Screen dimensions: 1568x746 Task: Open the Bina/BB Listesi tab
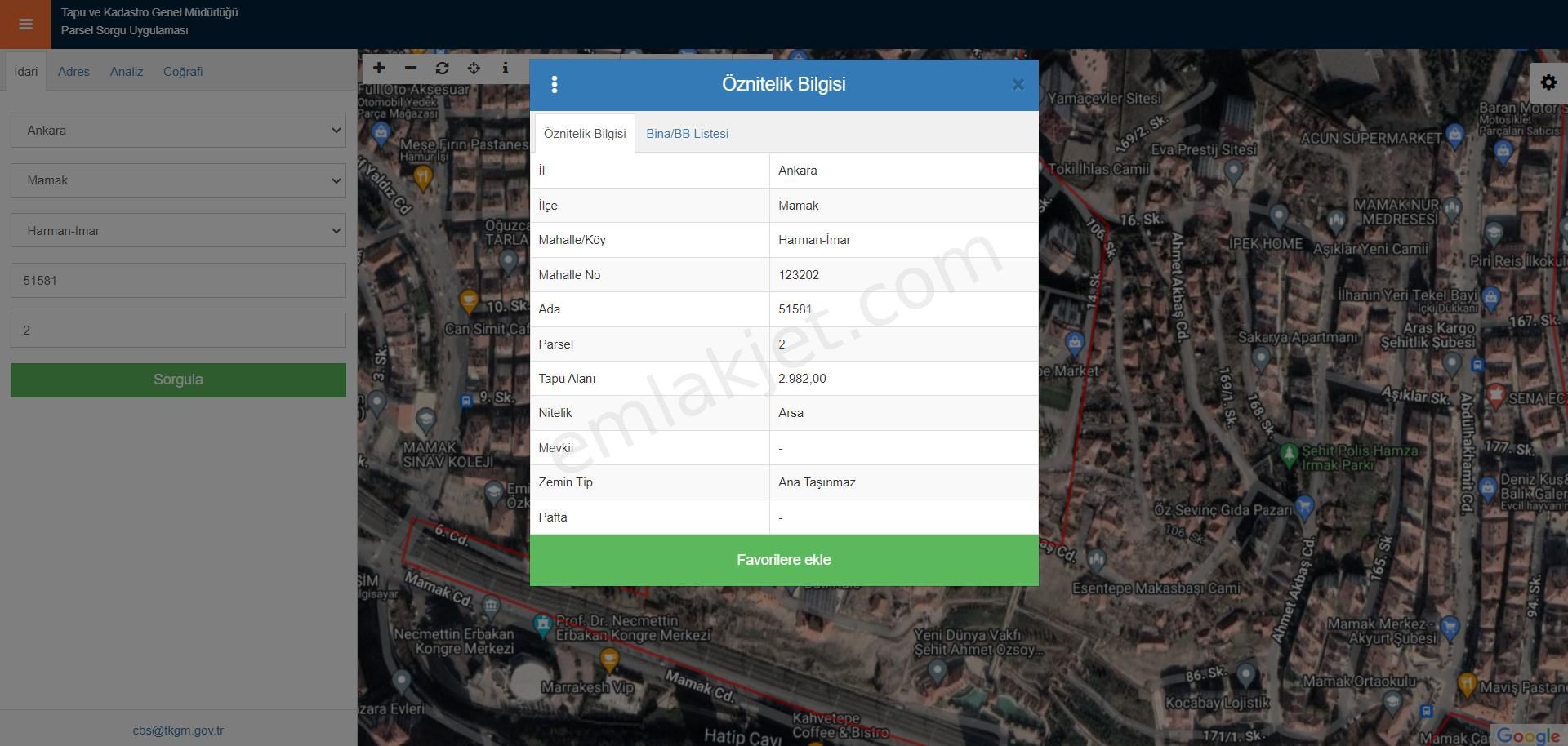687,134
